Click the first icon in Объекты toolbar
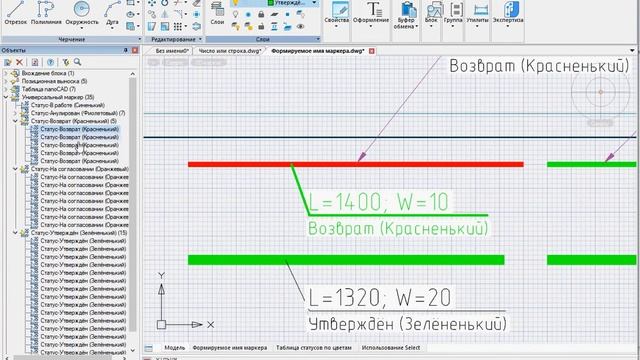Screen dimensions: 640x360 click(x=8, y=62)
